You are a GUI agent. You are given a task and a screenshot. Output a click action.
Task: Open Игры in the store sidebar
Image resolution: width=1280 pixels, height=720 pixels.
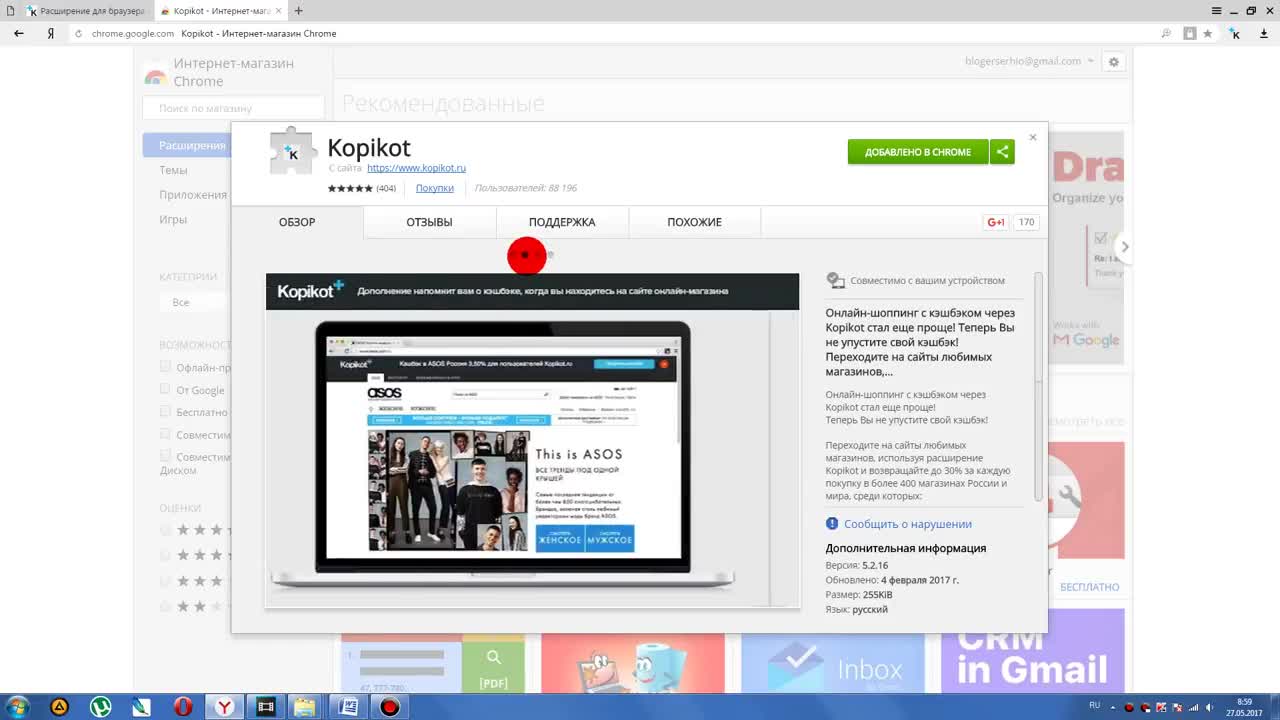(x=173, y=220)
